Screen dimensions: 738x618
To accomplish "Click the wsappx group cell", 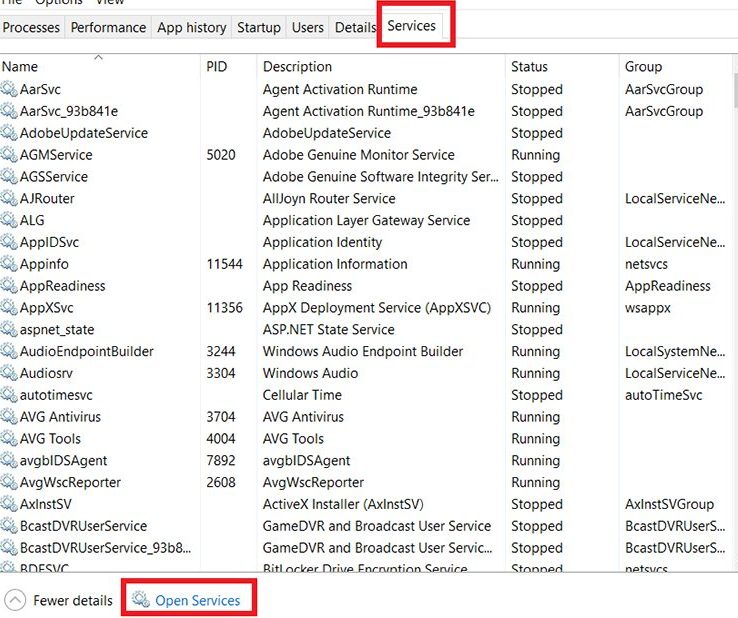I will click(x=648, y=308).
